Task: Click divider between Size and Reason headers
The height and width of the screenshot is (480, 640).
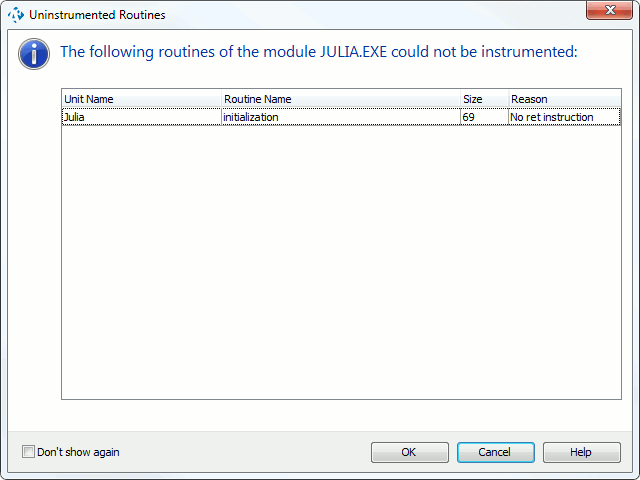Action: pyautogui.click(x=509, y=99)
